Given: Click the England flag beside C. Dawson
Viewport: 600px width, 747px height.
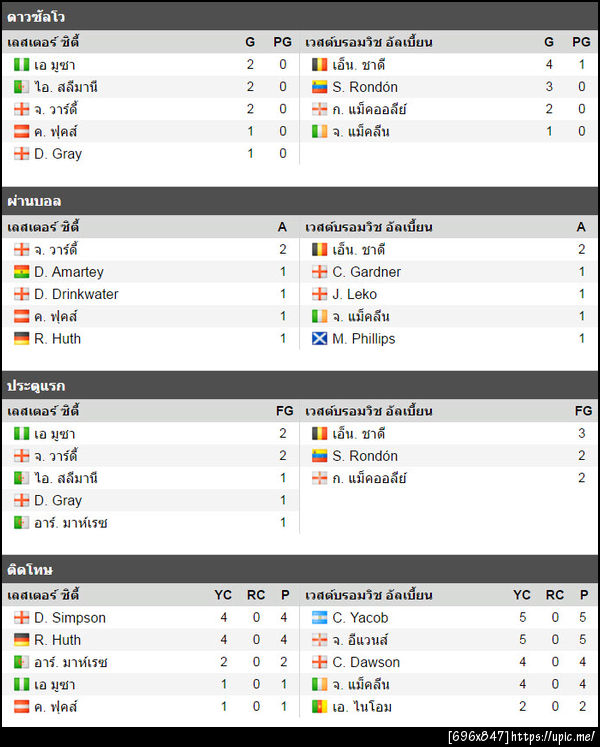Looking at the screenshot, I should 320,662.
